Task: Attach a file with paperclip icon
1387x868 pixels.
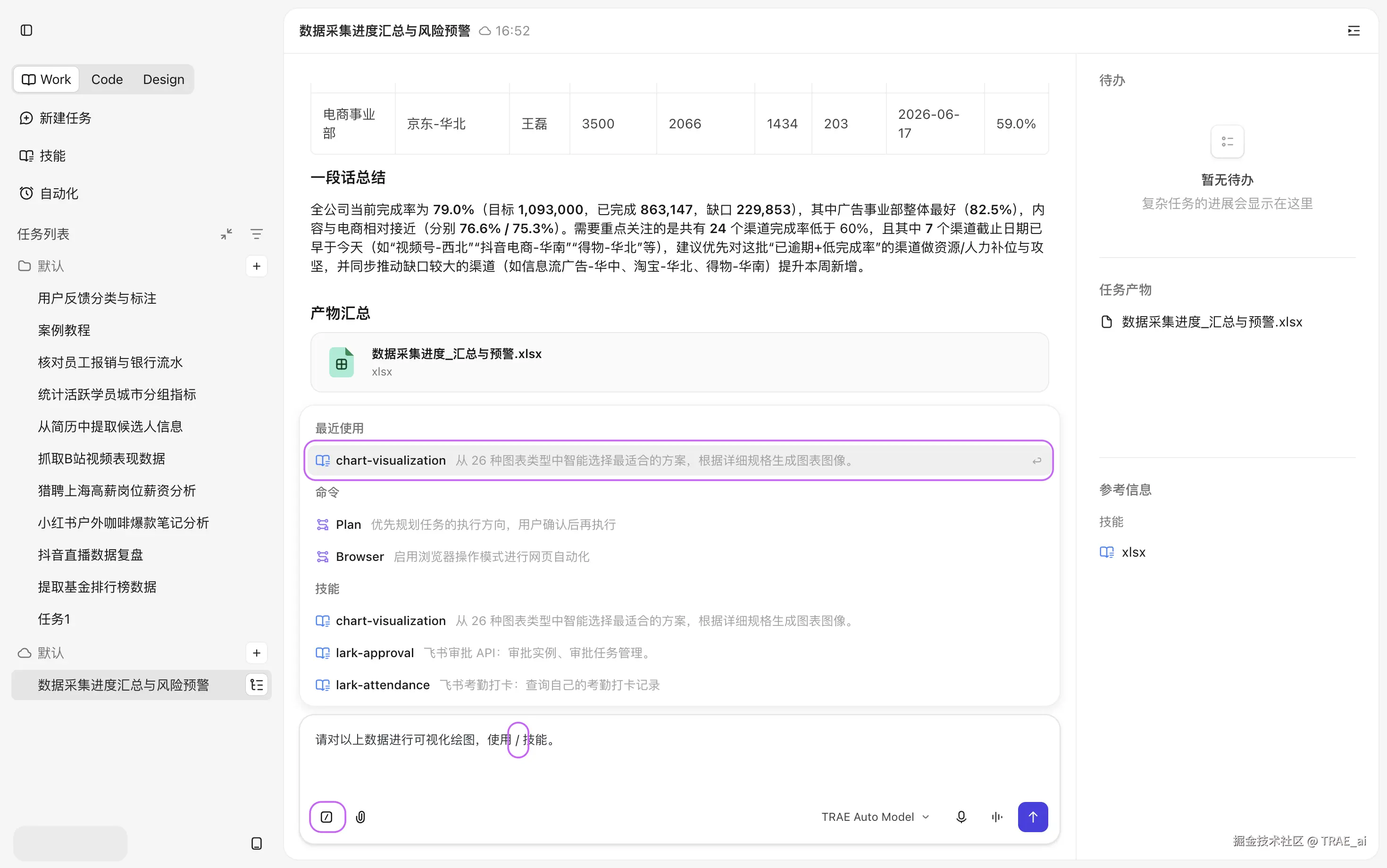Action: [360, 816]
